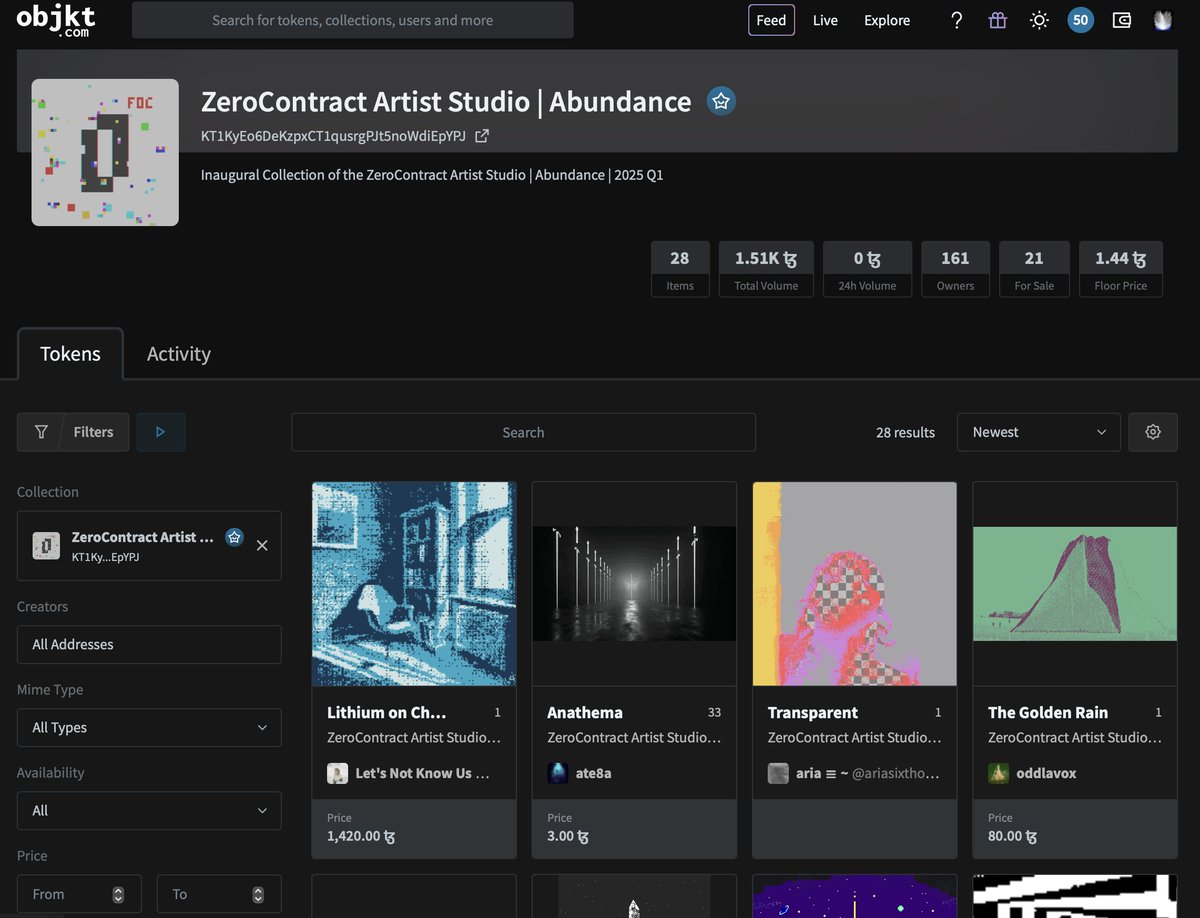Open the Explore menu

tap(887, 20)
